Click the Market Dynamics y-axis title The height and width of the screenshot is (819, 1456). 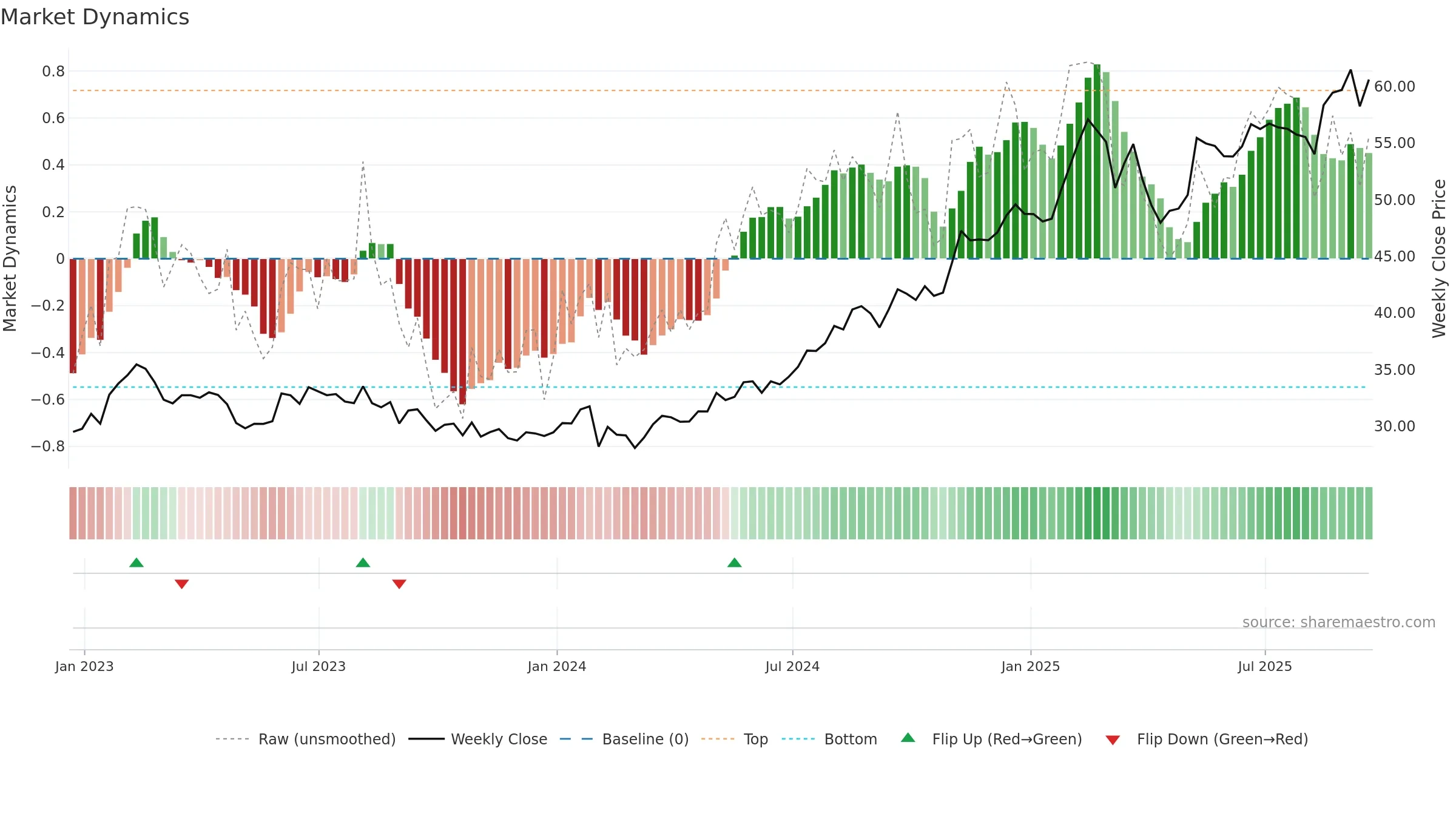coord(10,258)
